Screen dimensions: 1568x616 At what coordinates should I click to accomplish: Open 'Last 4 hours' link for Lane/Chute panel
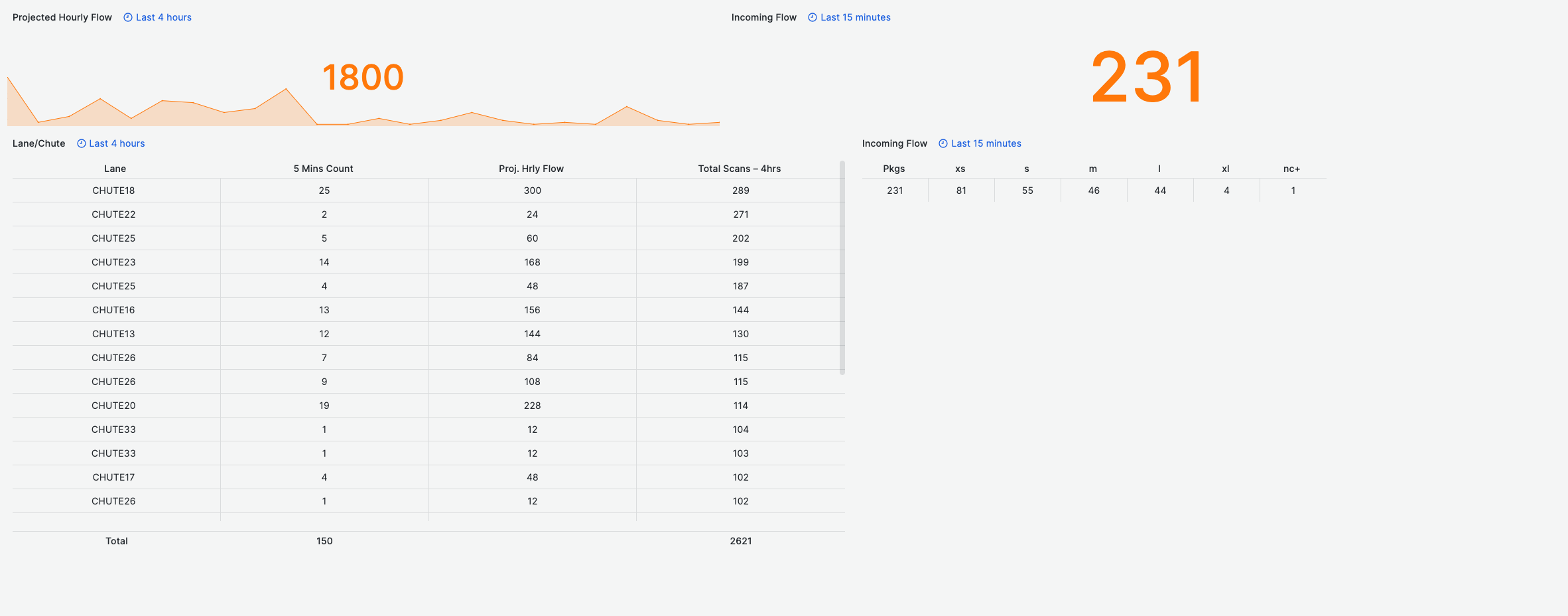click(117, 143)
